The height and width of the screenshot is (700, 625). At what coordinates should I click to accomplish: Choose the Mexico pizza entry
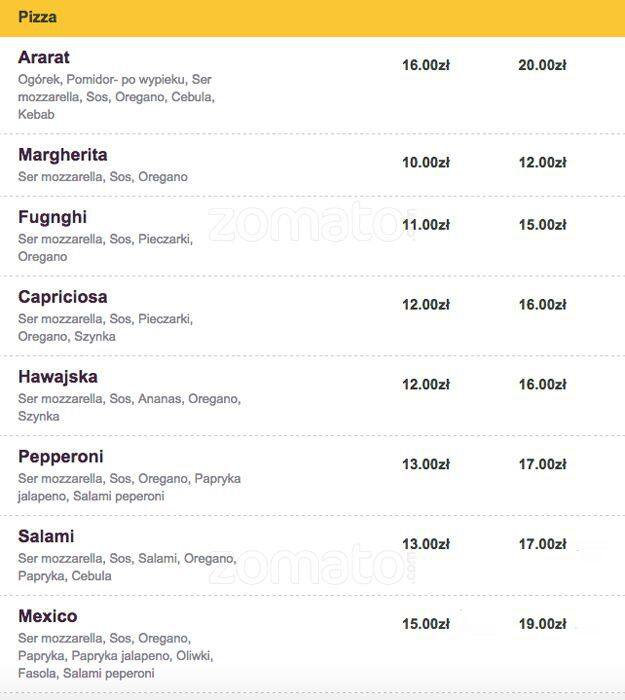click(47, 616)
